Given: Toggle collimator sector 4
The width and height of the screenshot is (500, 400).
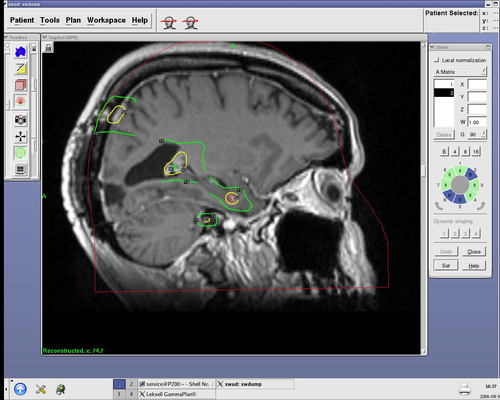Looking at the screenshot, I should click(x=471, y=195).
